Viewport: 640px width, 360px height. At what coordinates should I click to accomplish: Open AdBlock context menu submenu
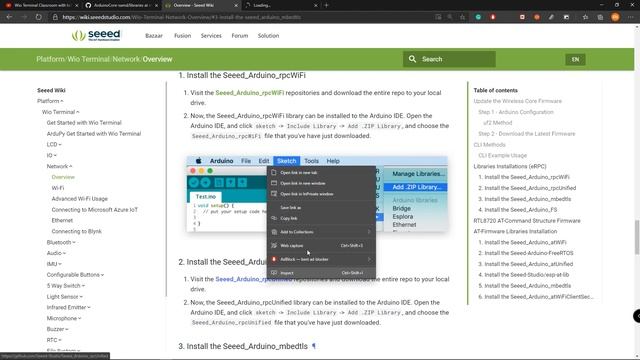321,259
